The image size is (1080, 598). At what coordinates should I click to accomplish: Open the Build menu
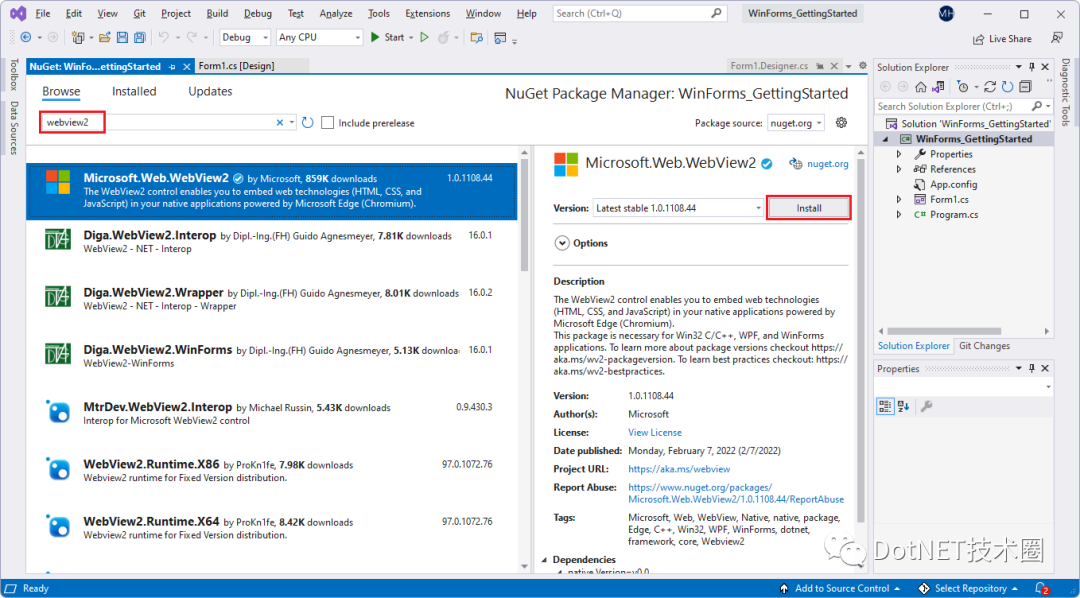click(217, 14)
